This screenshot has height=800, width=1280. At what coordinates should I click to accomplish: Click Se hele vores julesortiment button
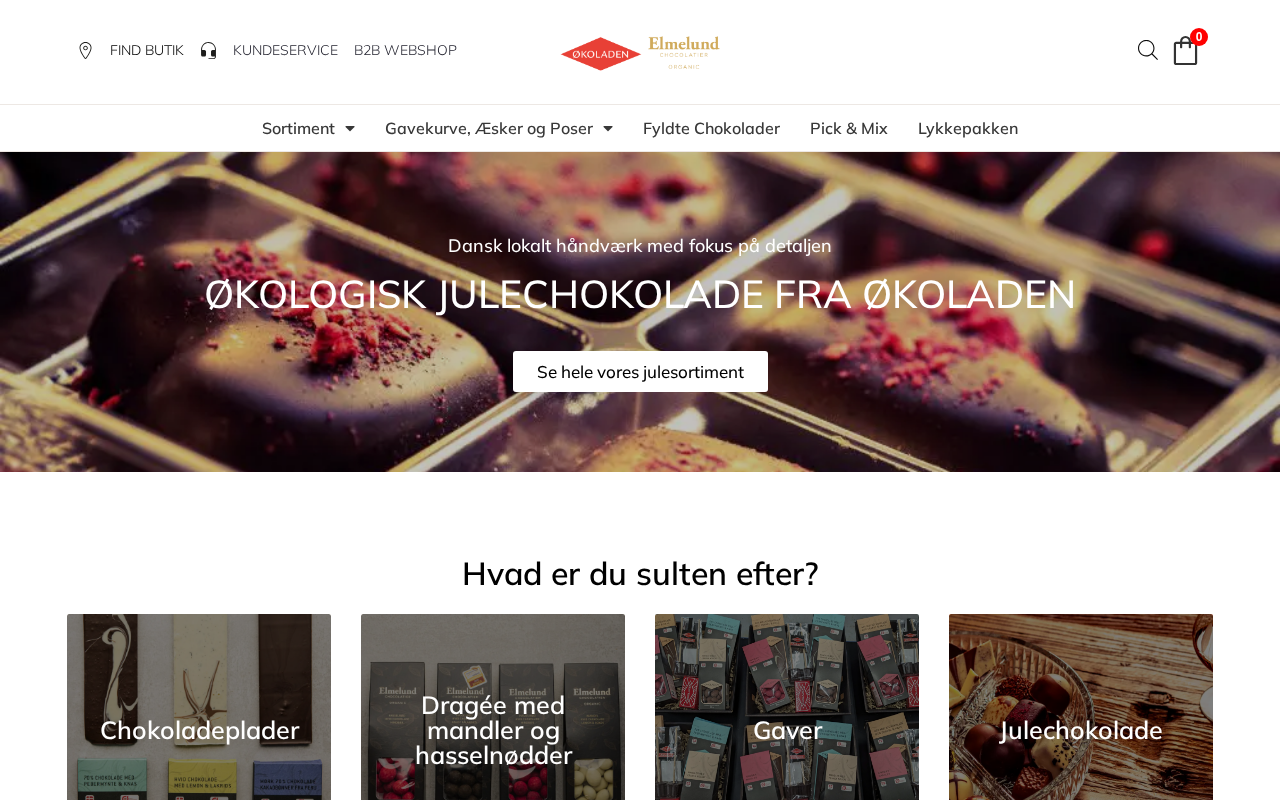640,372
